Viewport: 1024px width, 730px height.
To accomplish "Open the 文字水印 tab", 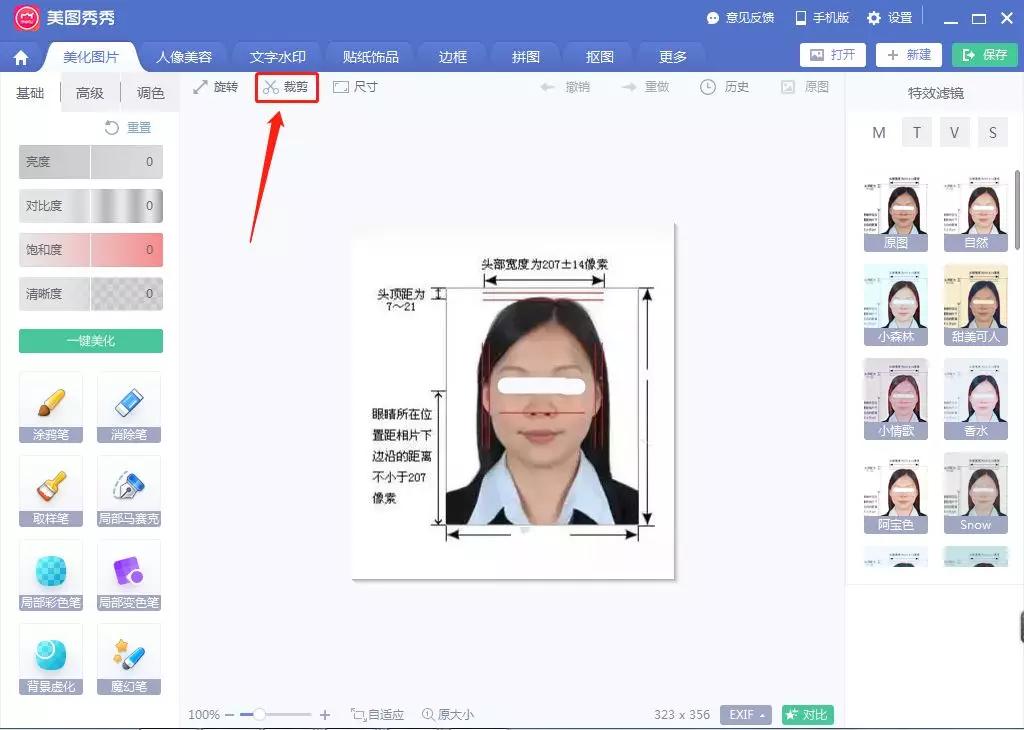I will [x=278, y=57].
